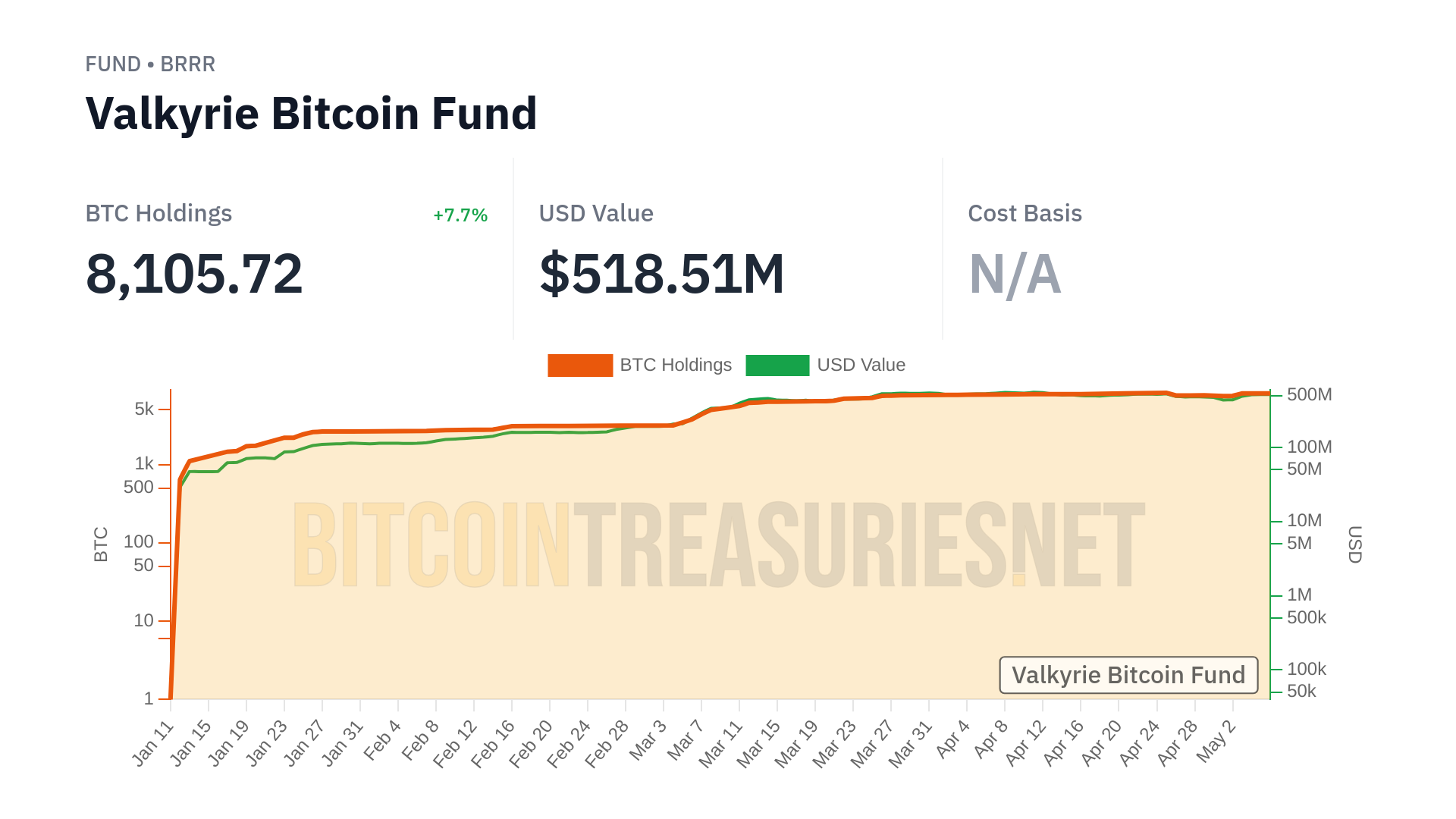
Task: Click the Valkyrie Bitcoin Fund chart badge
Action: pos(1128,675)
